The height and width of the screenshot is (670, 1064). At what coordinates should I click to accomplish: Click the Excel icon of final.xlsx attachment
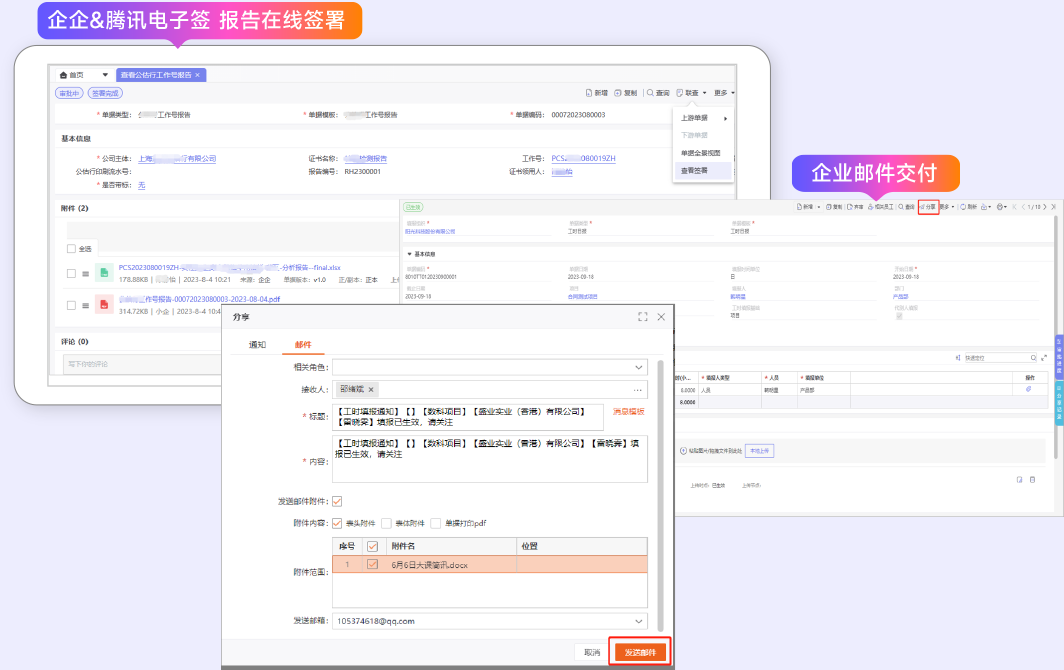pyautogui.click(x=103, y=274)
